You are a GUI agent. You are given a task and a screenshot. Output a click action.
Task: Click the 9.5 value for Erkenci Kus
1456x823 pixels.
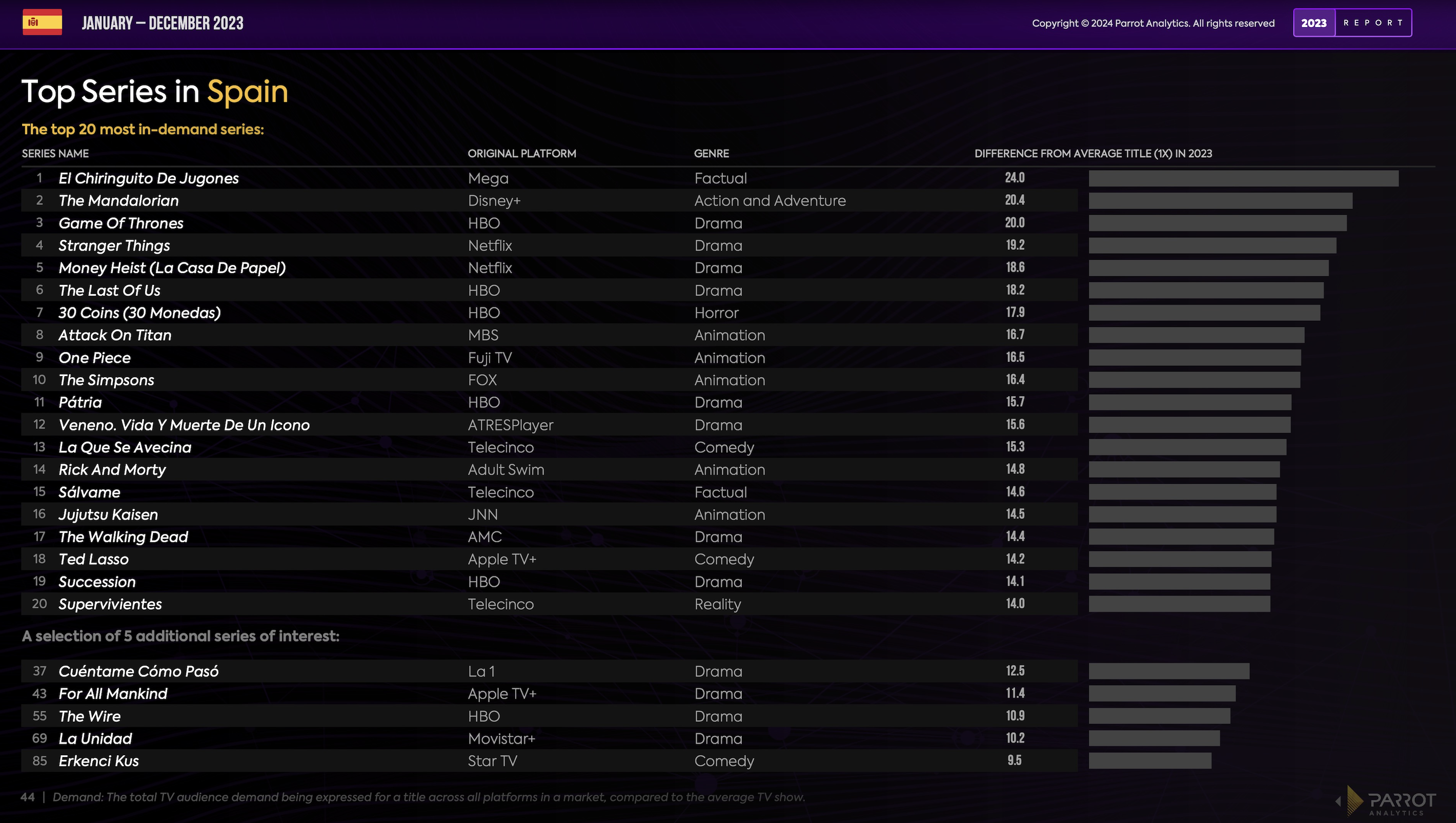click(1015, 760)
